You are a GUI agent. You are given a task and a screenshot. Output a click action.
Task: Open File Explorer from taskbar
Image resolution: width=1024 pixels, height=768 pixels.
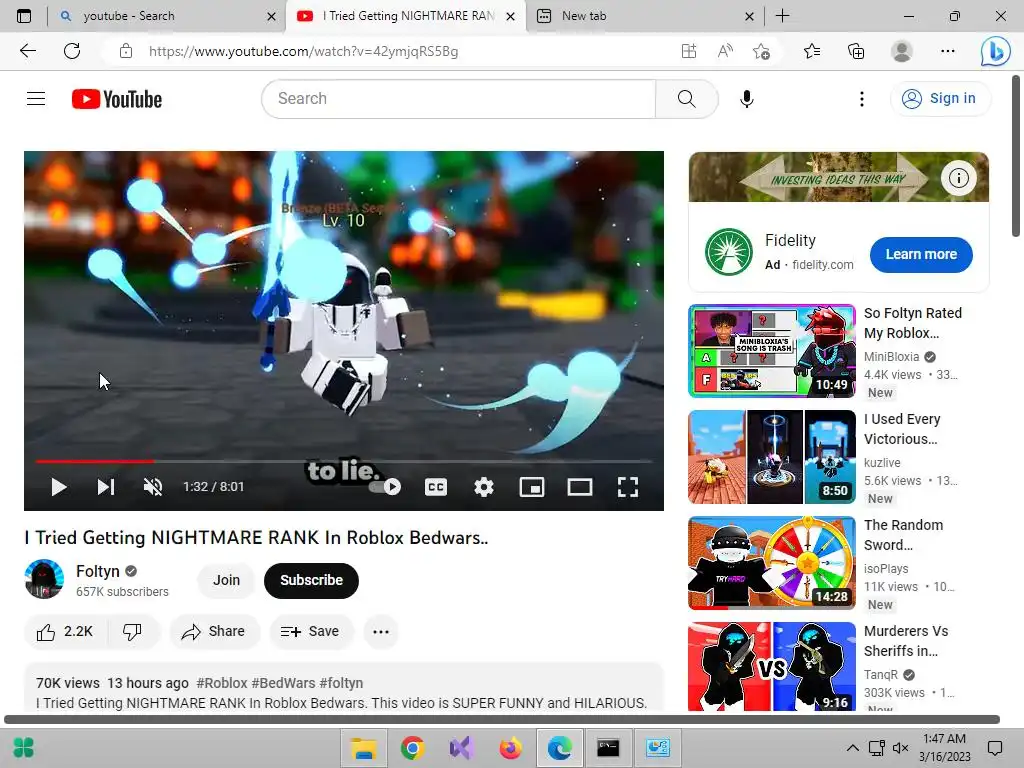(363, 748)
